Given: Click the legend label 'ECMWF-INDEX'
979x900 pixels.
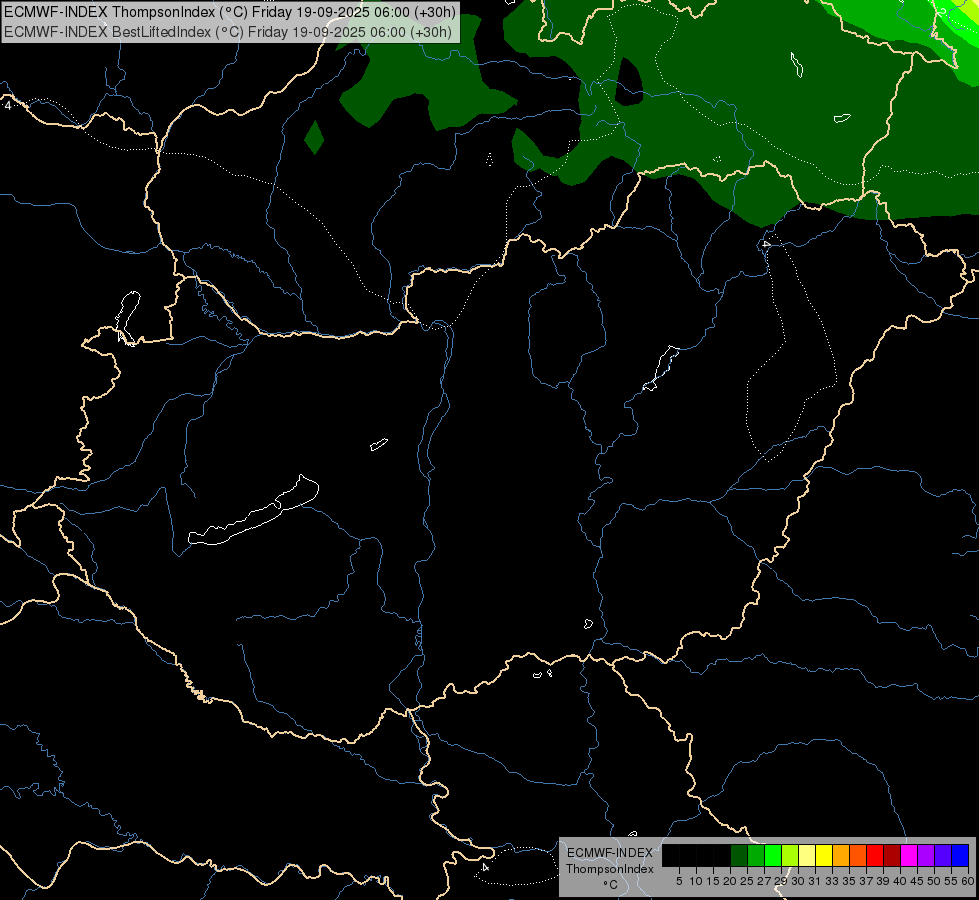Looking at the screenshot, I should (x=610, y=853).
